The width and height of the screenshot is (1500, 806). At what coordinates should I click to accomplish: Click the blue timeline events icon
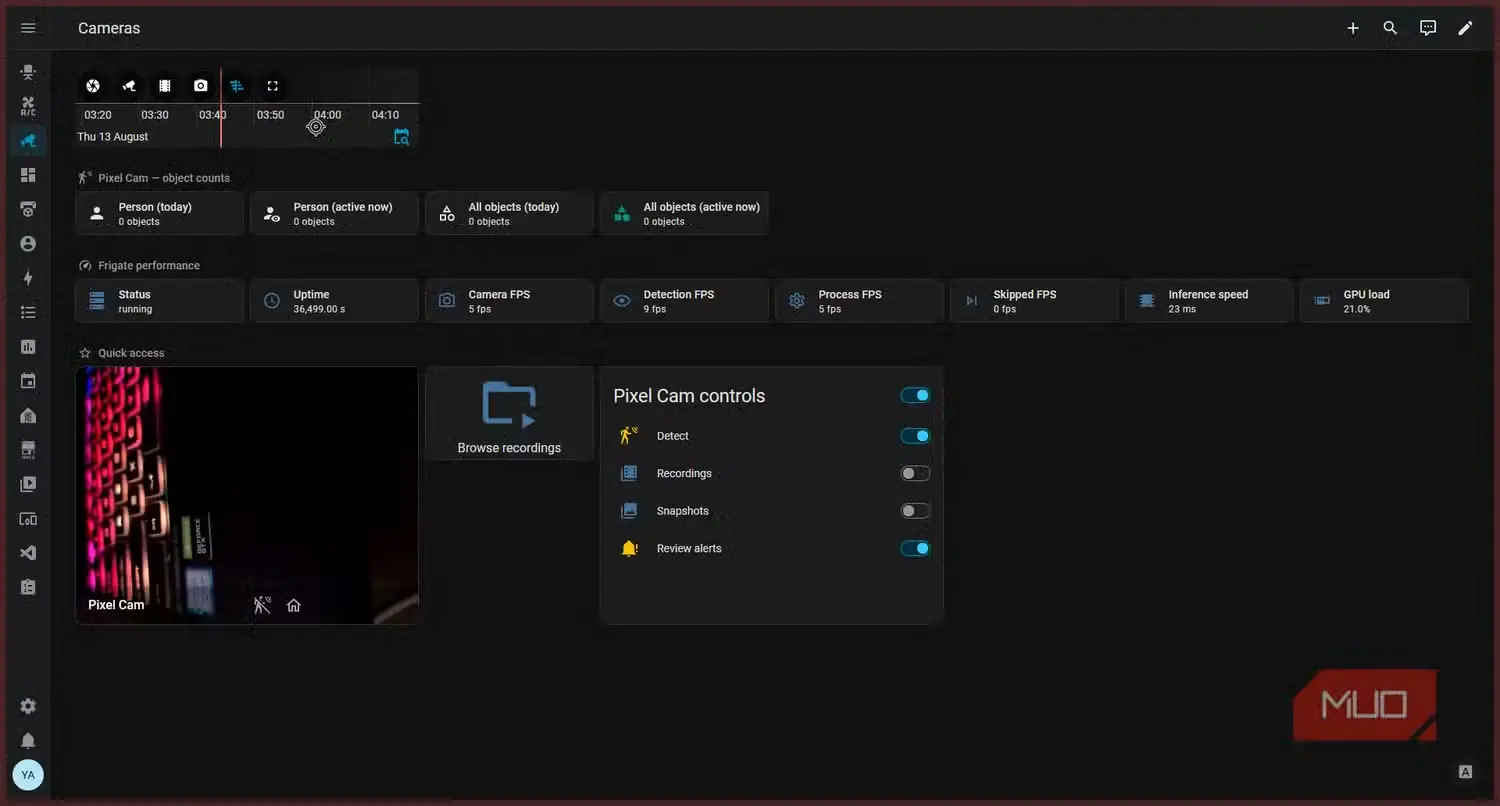point(237,86)
